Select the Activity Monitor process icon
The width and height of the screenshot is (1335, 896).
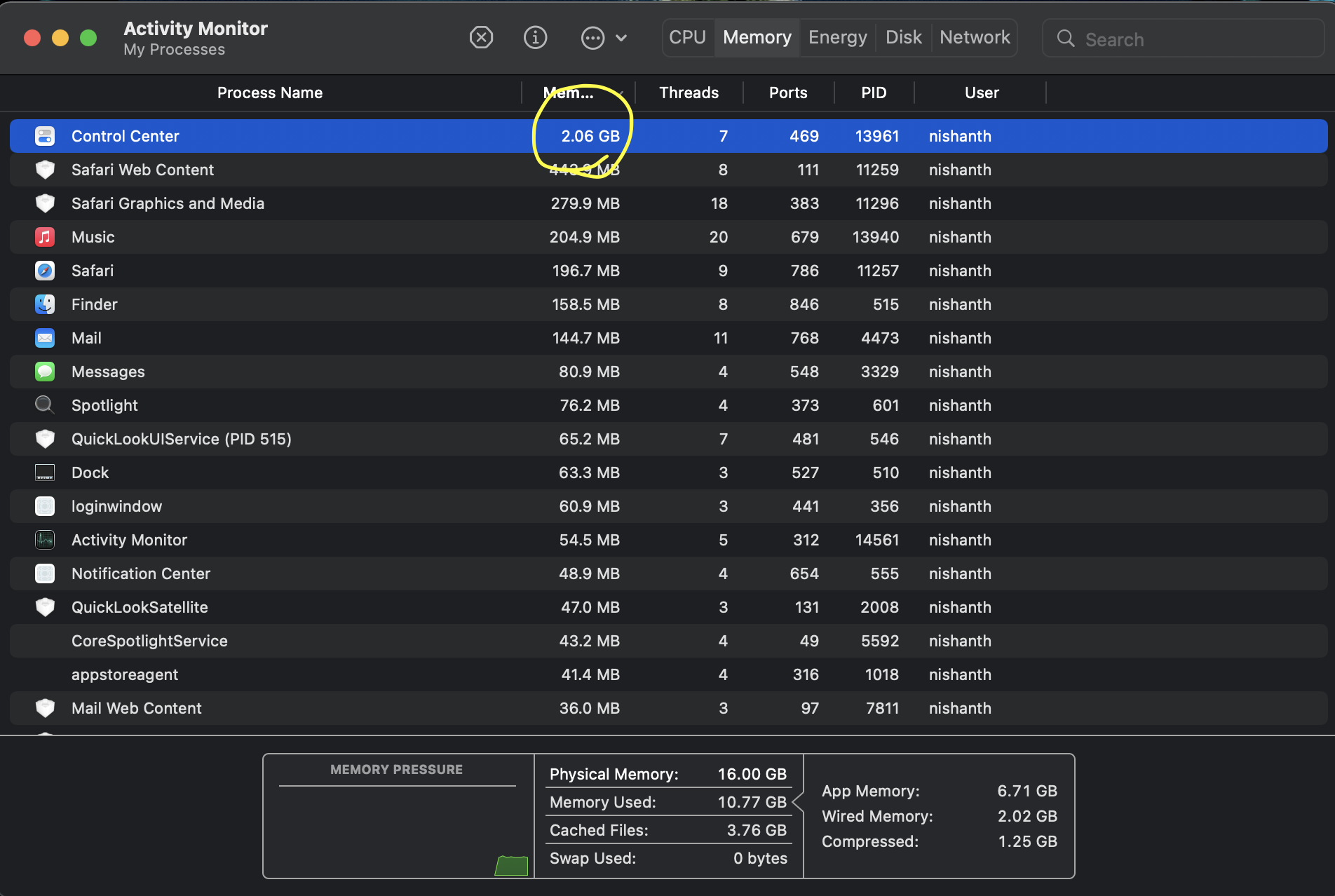click(x=45, y=540)
